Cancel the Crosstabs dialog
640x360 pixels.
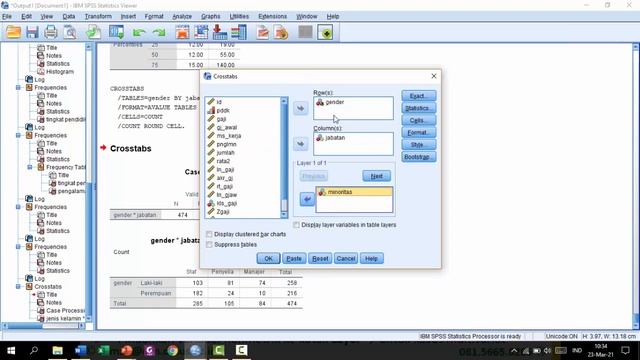tap(346, 258)
